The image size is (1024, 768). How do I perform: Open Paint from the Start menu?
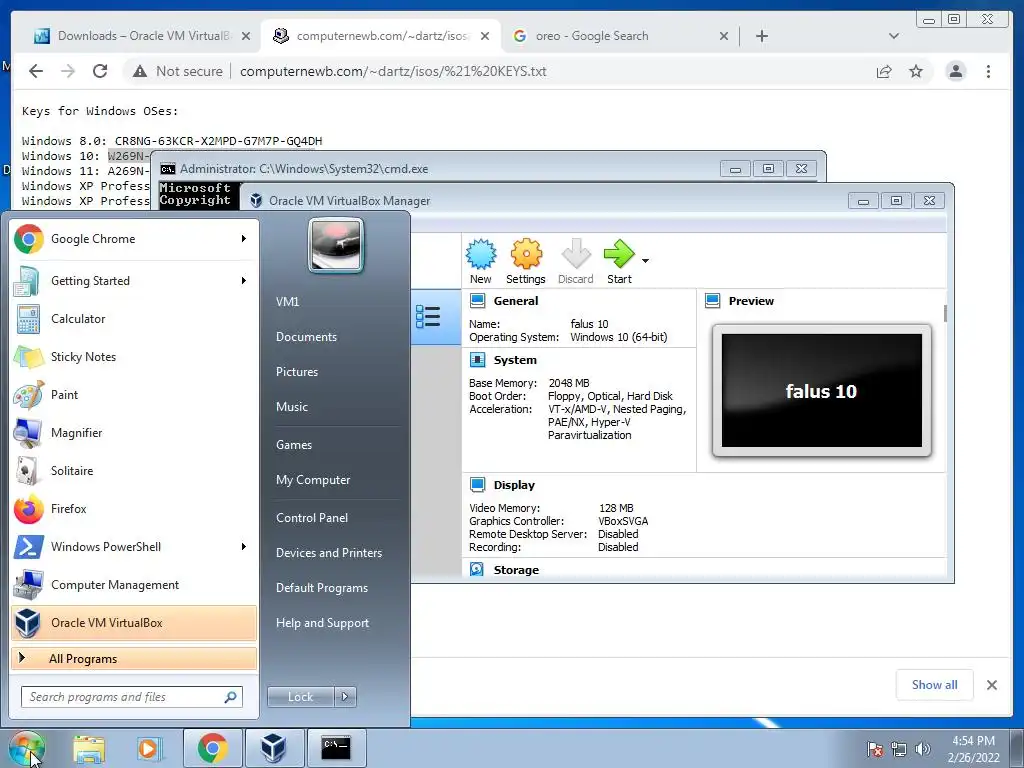pos(134,394)
